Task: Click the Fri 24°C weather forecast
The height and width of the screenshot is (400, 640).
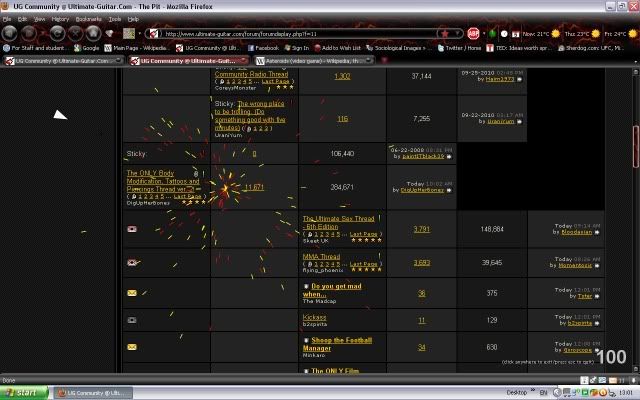Action: pos(621,33)
